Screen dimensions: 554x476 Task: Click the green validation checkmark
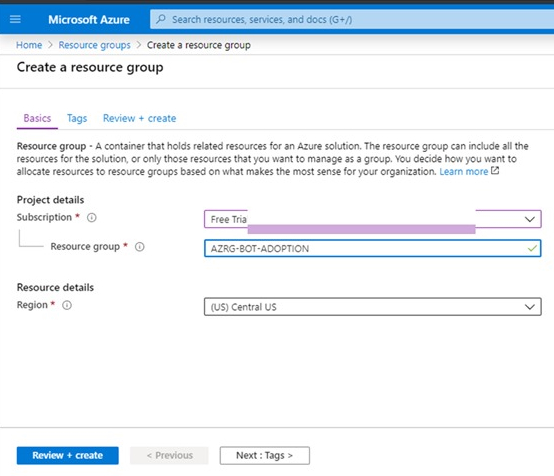click(532, 248)
